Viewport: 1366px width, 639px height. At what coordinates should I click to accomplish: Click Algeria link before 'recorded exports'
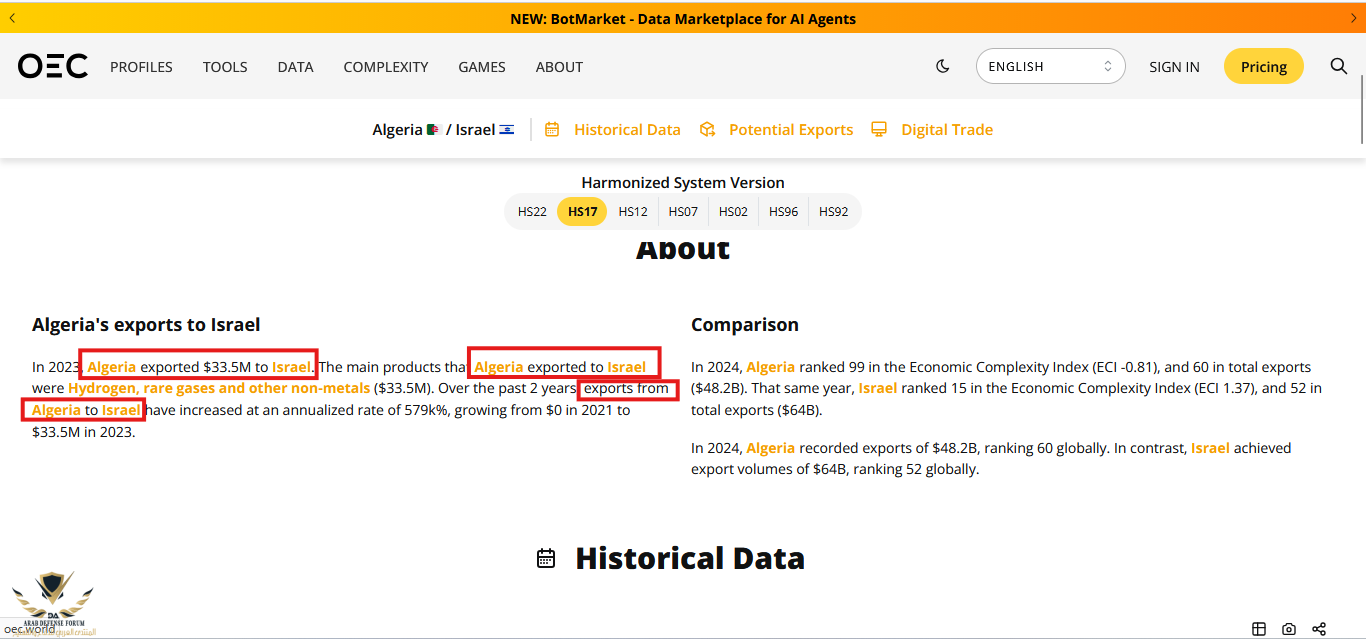[771, 448]
